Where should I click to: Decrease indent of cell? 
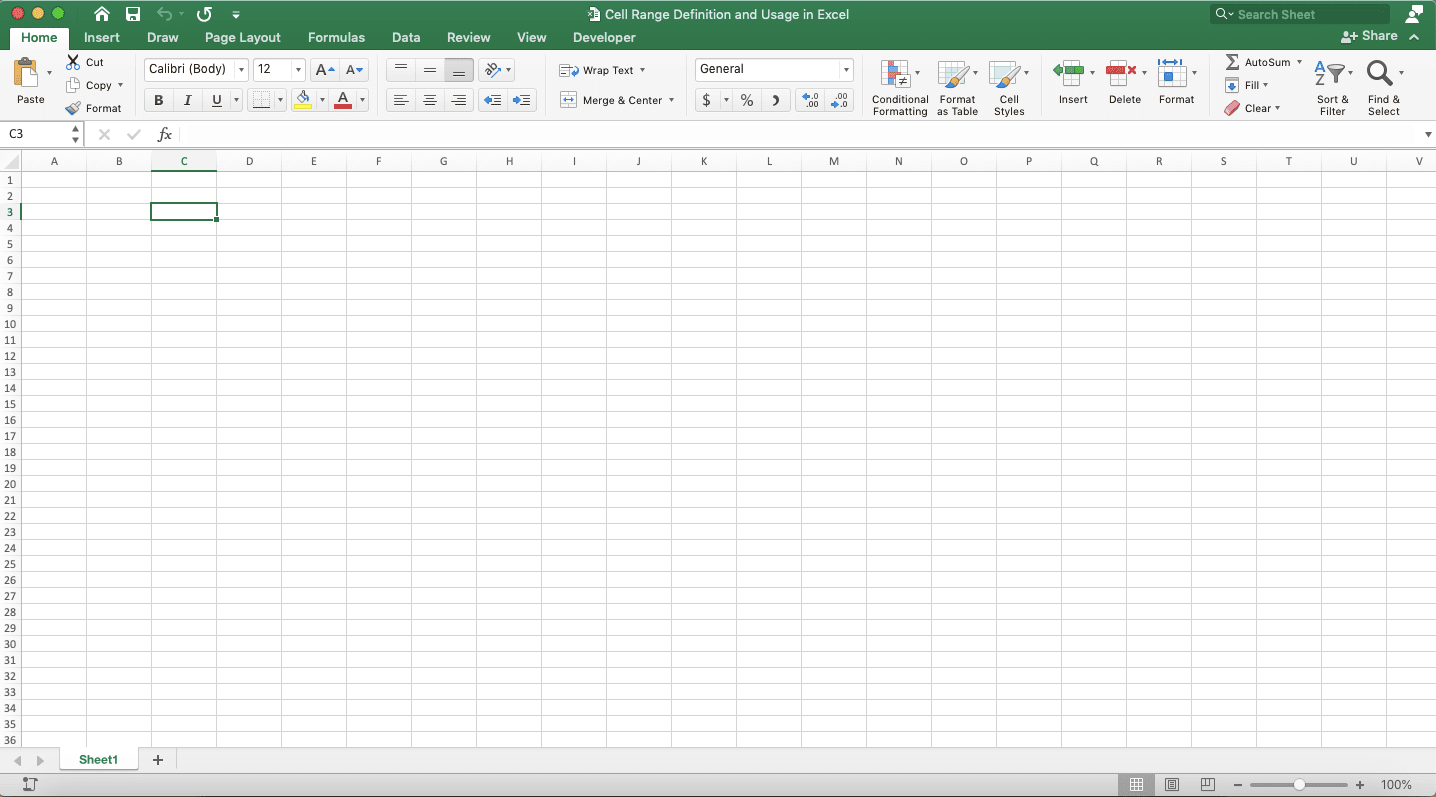pos(493,100)
